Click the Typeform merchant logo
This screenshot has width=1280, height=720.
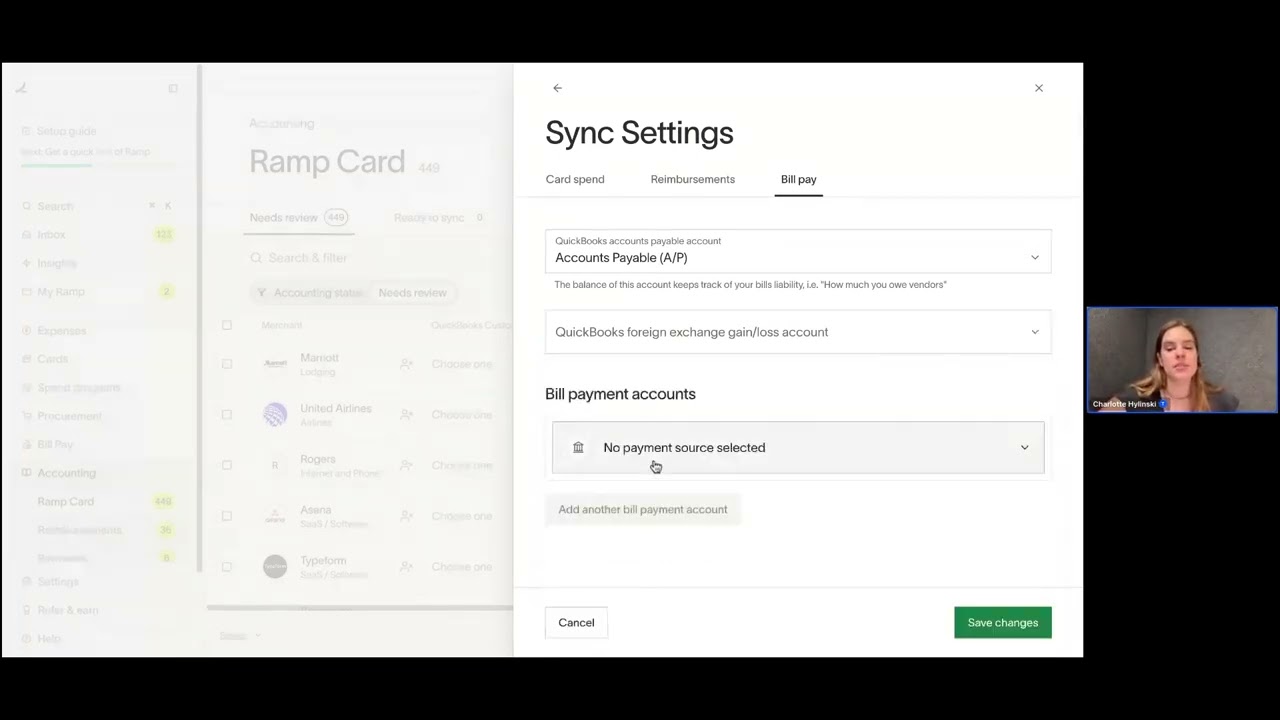coord(275,567)
